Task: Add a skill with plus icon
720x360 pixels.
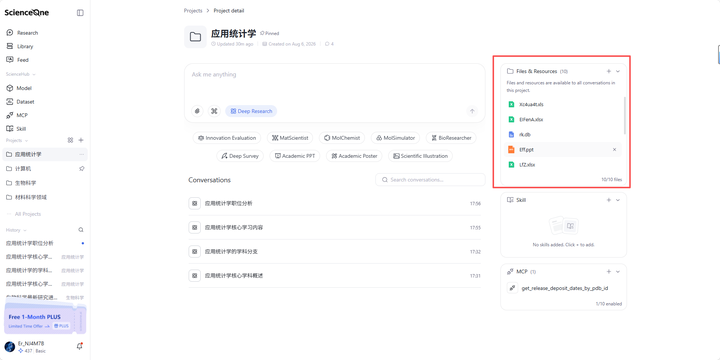Action: [x=609, y=200]
